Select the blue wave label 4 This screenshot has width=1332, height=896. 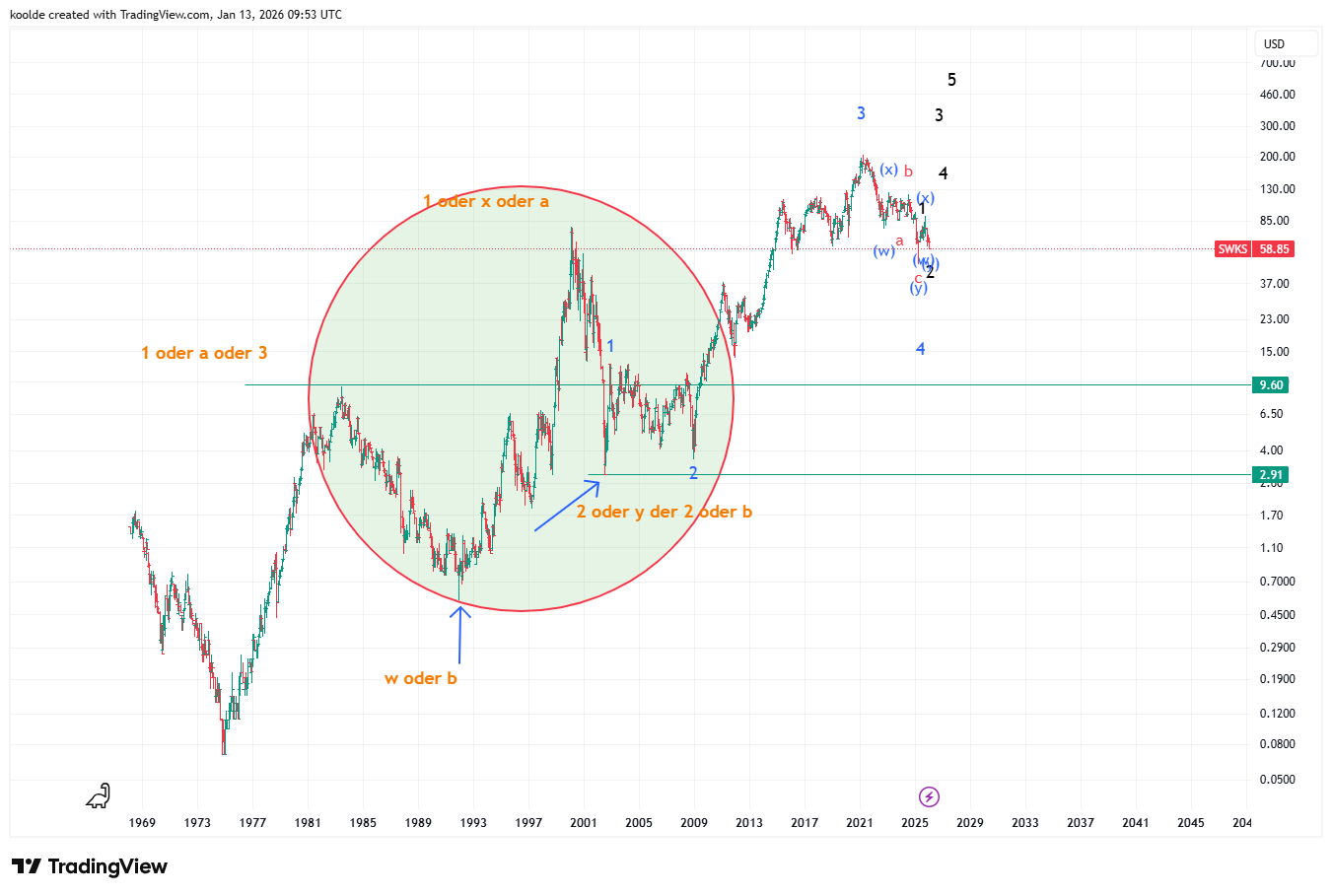pyautogui.click(x=920, y=349)
